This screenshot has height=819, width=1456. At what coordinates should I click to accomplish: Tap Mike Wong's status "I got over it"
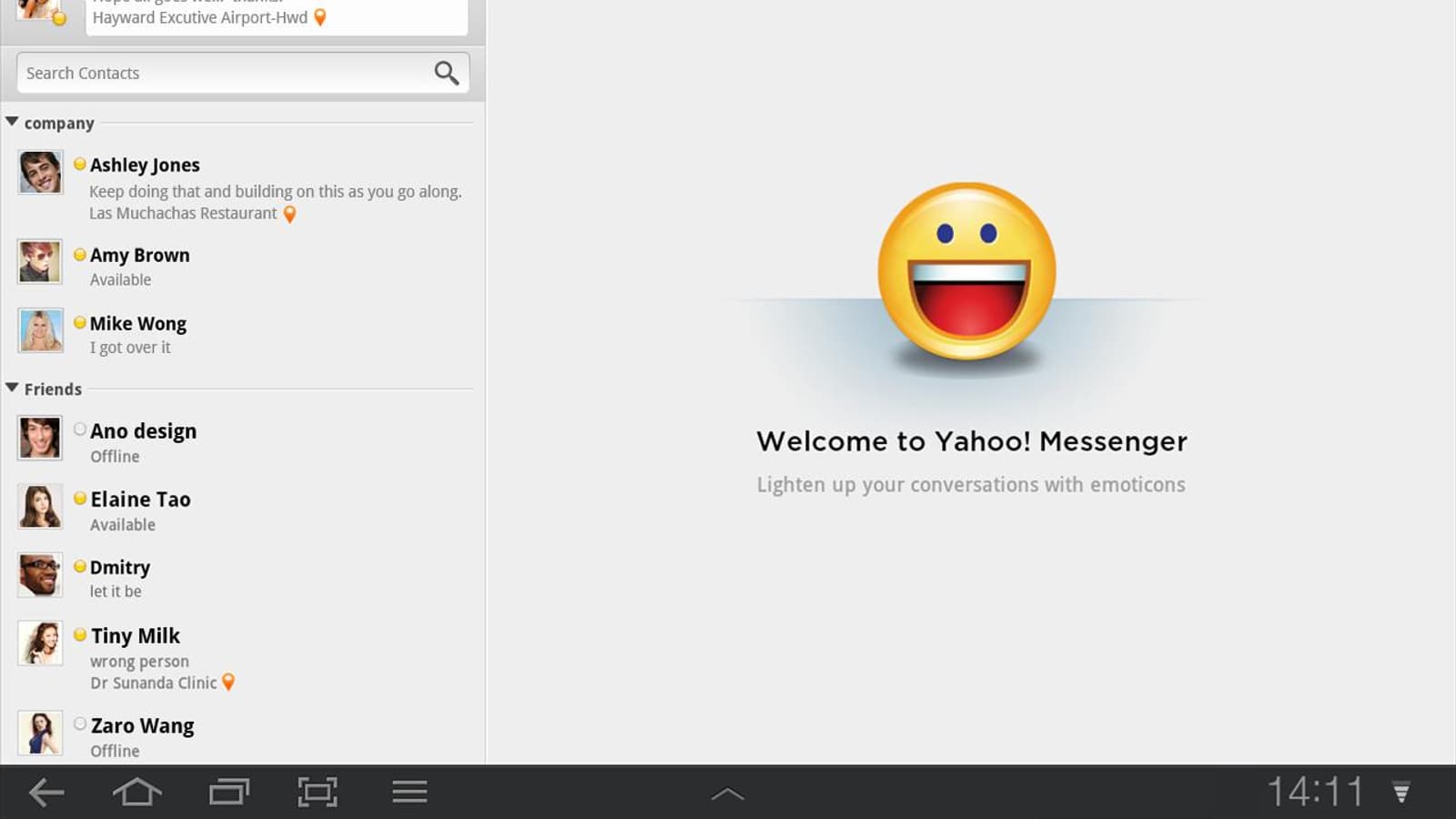pyautogui.click(x=130, y=348)
